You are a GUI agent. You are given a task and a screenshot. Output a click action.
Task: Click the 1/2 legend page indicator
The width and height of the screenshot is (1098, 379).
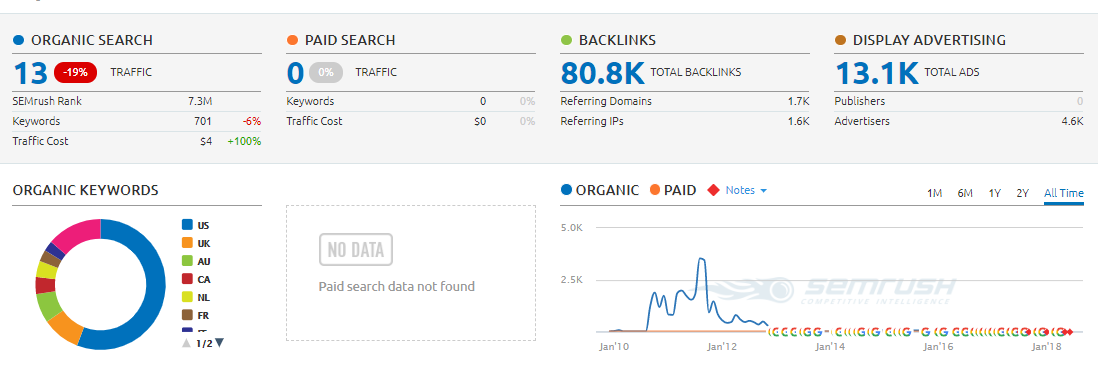203,343
